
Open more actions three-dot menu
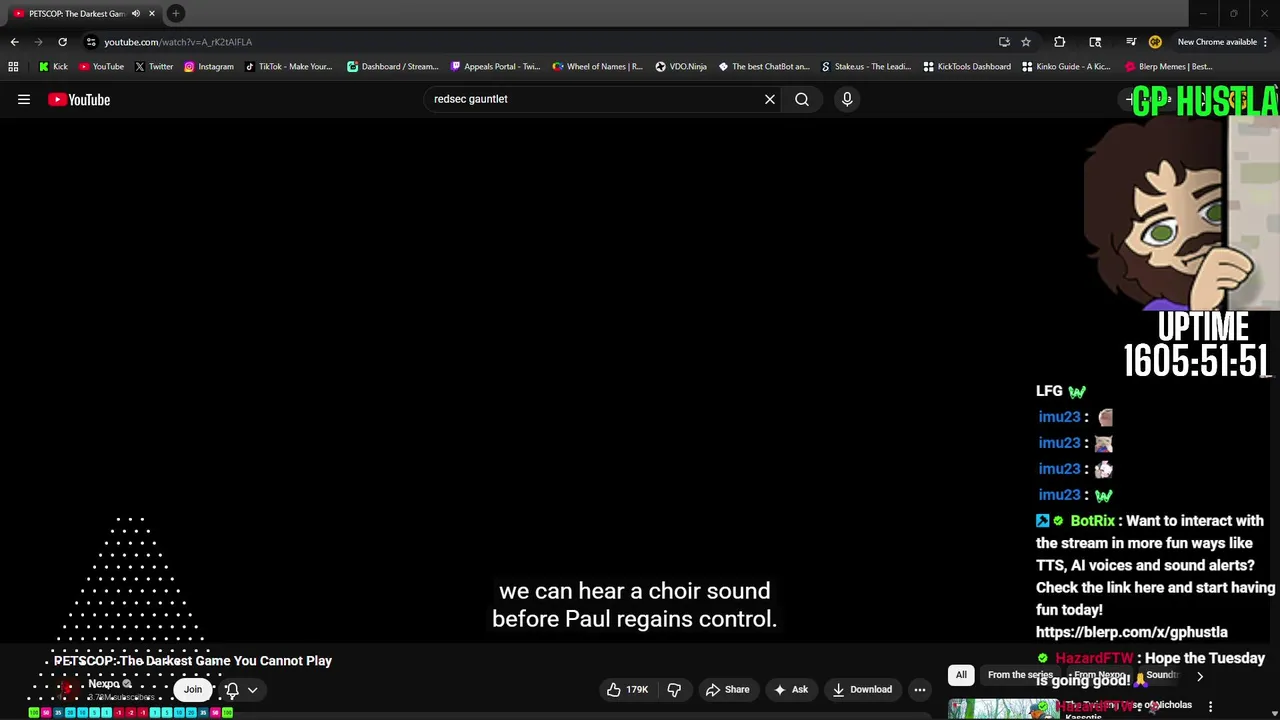tap(920, 689)
